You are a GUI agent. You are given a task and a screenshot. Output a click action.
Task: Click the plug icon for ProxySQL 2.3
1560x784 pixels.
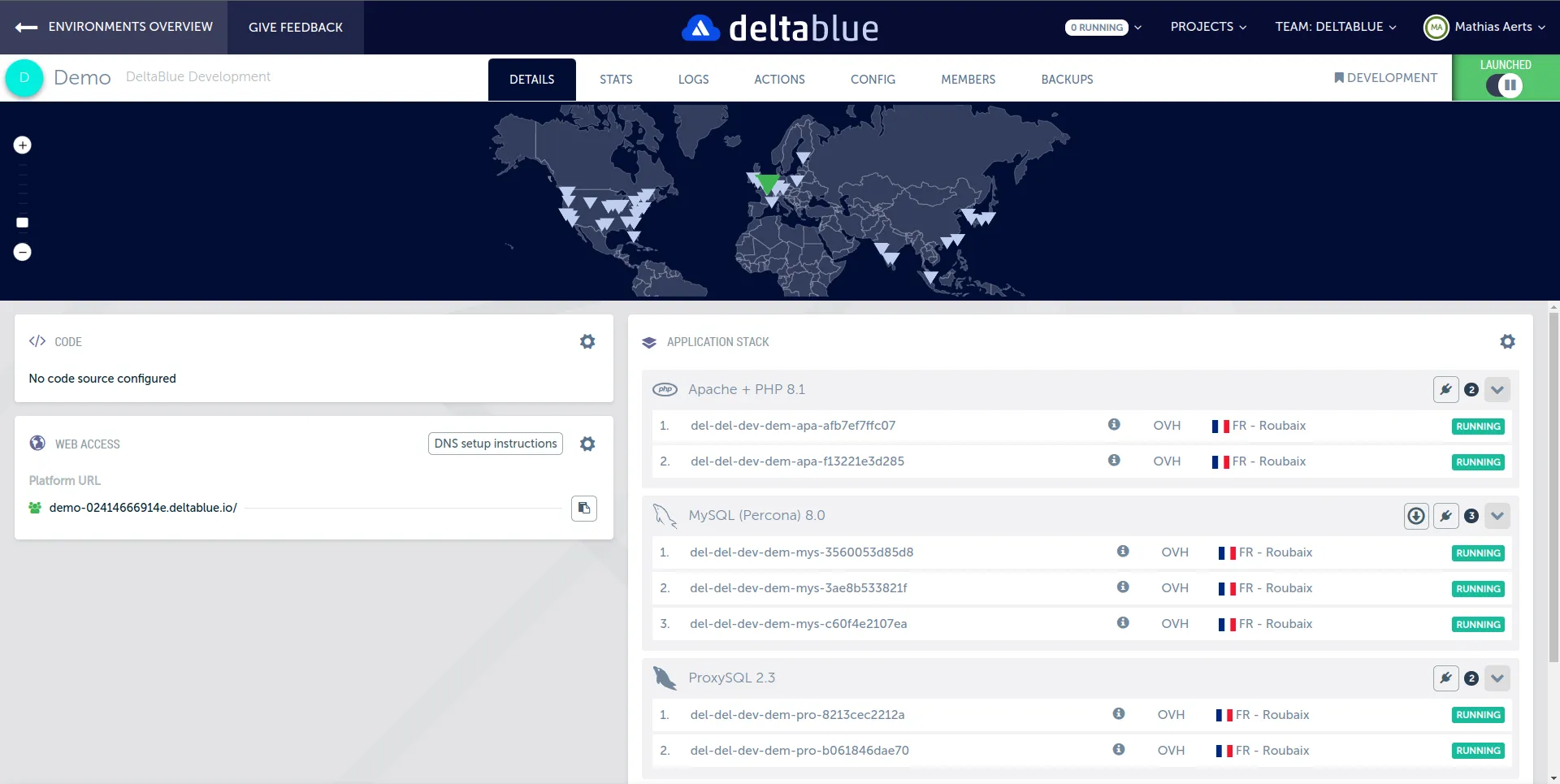(1445, 678)
